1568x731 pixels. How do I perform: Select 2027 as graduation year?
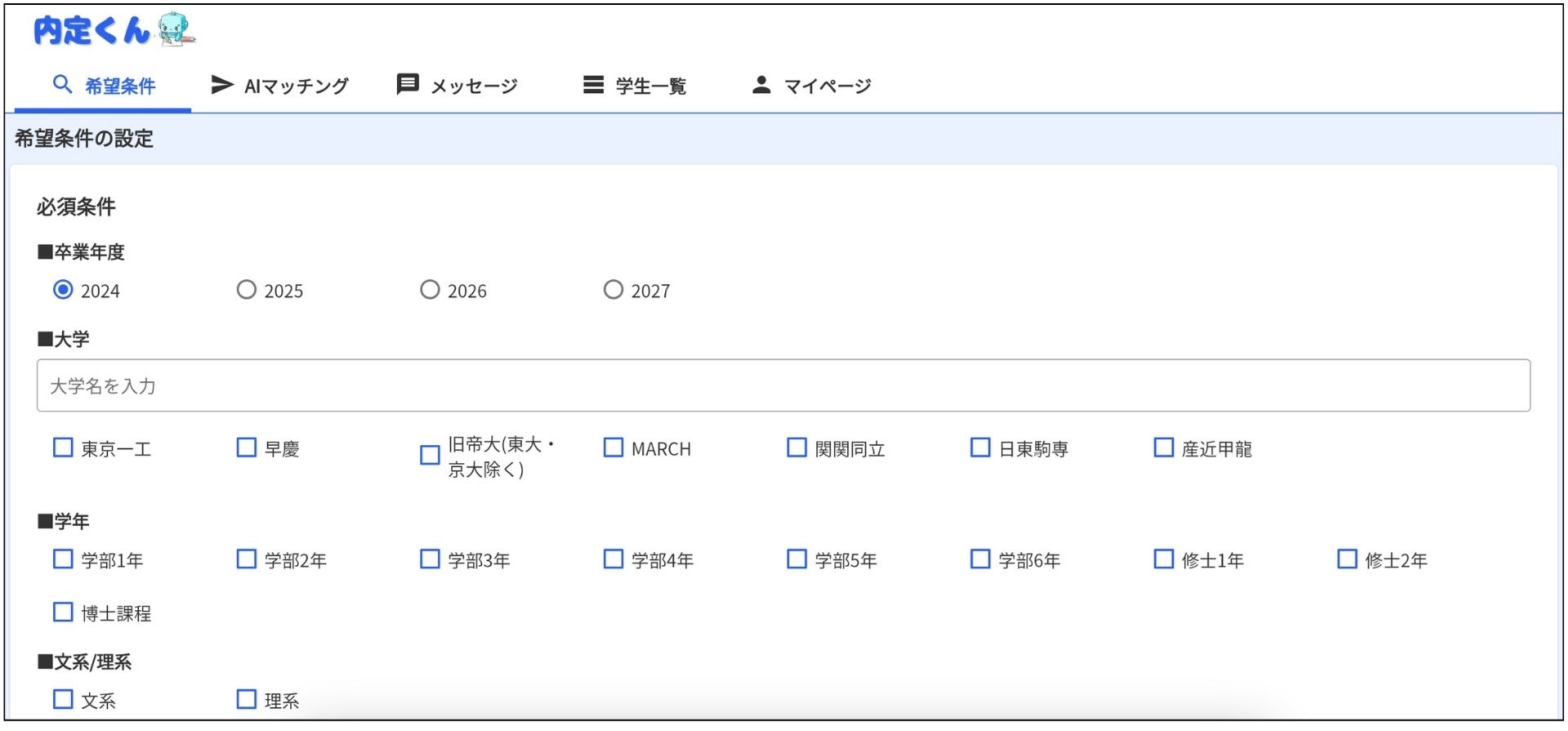click(614, 290)
